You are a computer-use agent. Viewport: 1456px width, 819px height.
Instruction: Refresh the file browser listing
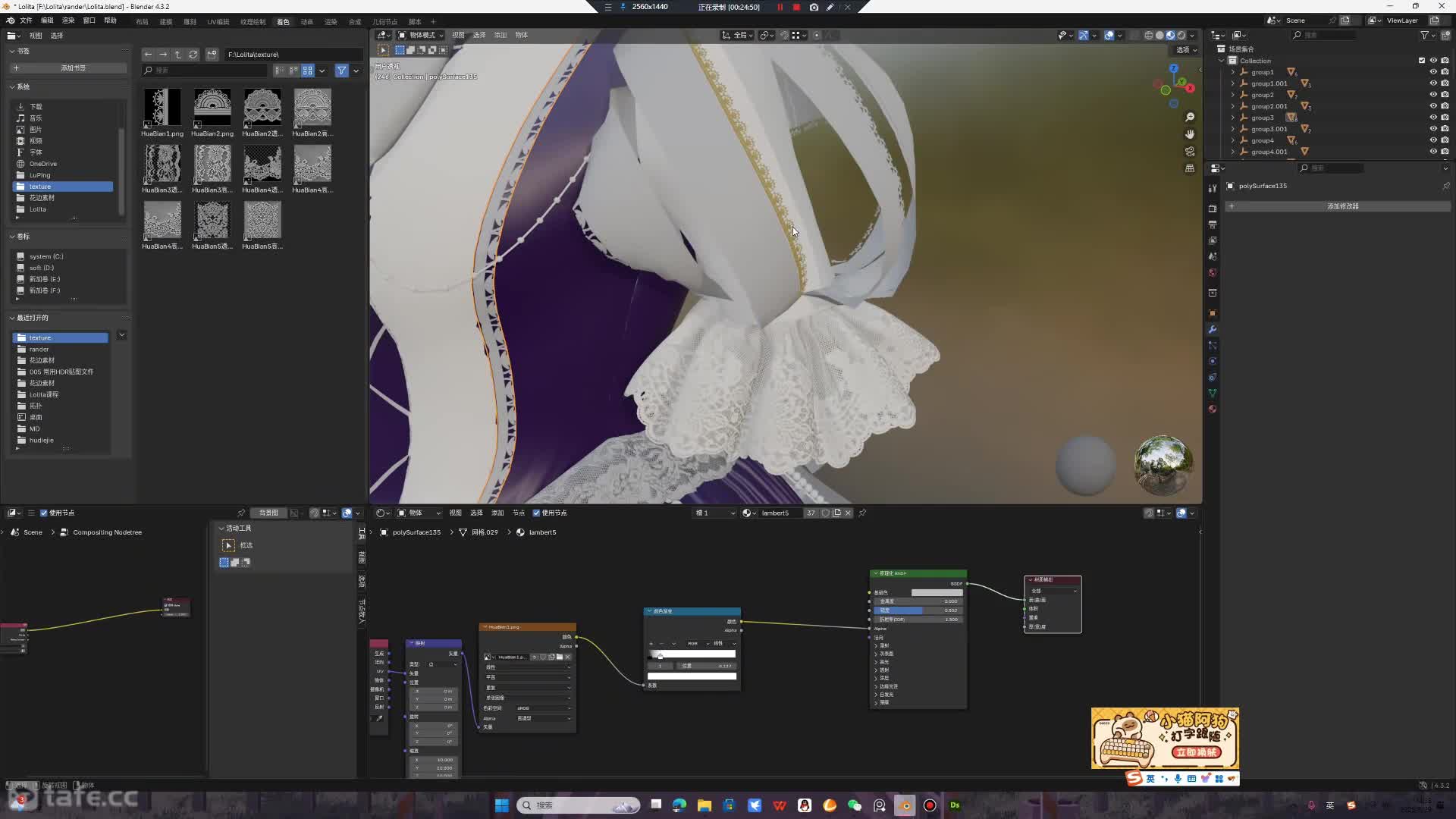click(x=193, y=55)
